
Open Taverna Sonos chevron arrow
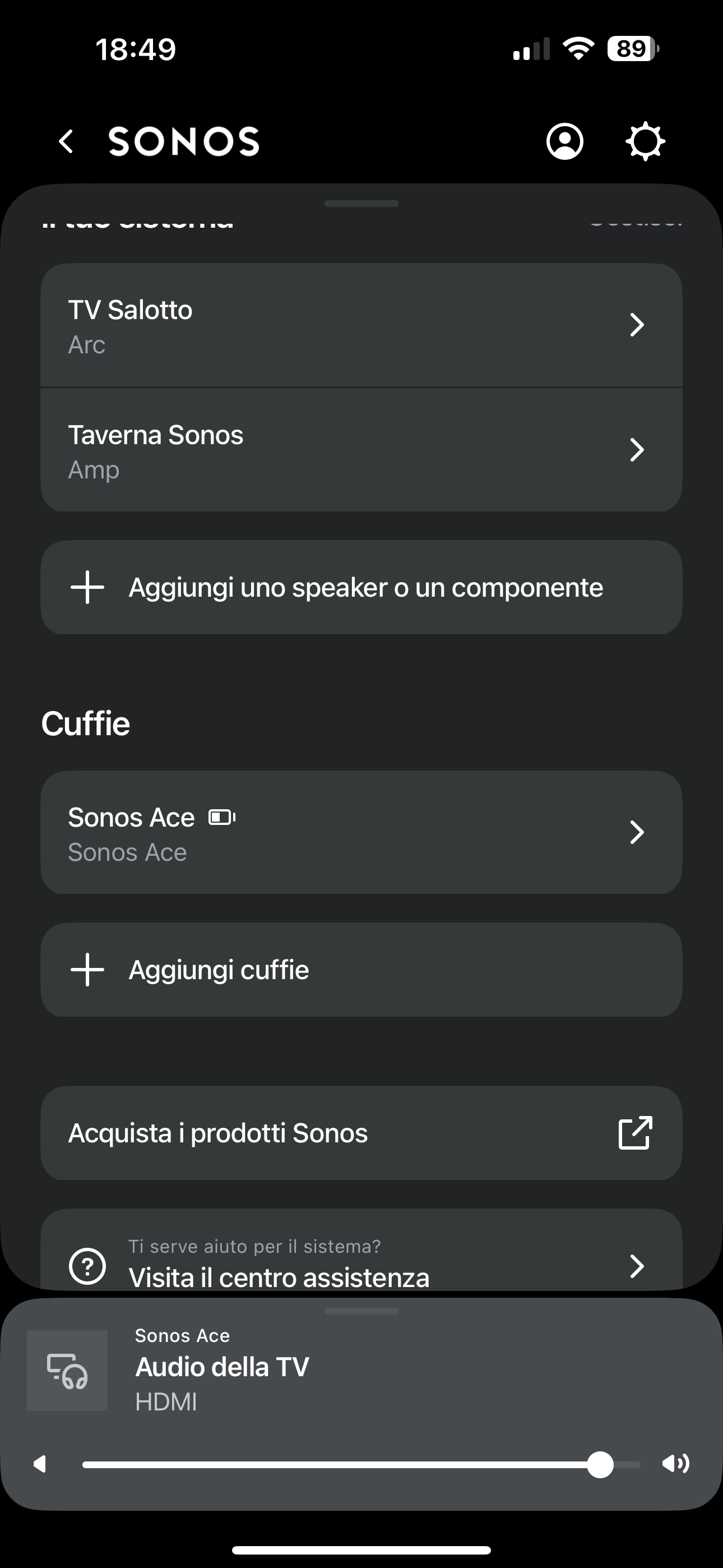[x=637, y=450]
